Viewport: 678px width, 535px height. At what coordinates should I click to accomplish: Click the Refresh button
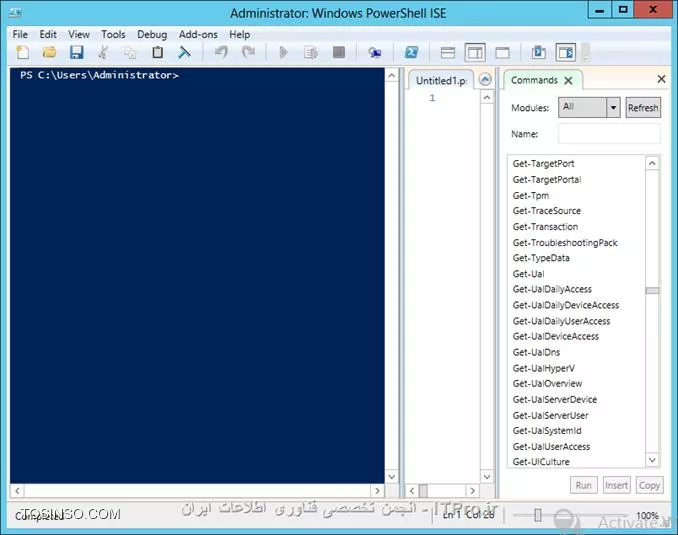click(x=643, y=107)
